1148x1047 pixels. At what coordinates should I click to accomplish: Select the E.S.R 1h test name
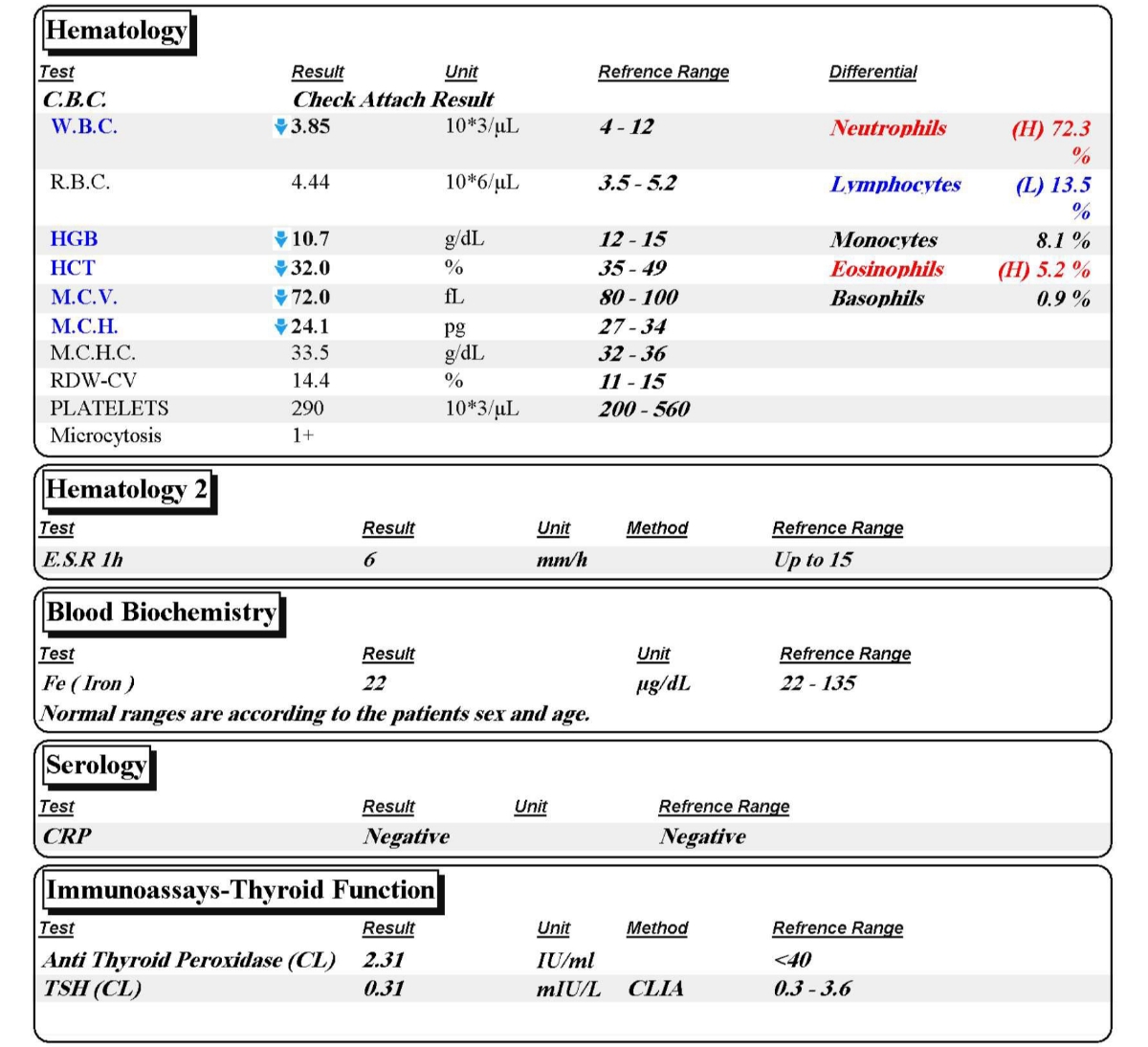(82, 560)
